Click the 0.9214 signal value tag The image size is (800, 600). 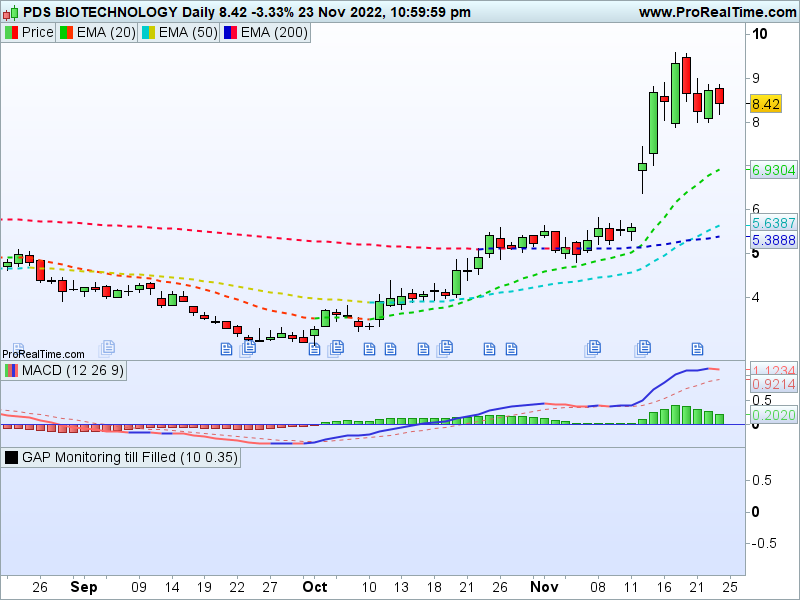coord(773,384)
